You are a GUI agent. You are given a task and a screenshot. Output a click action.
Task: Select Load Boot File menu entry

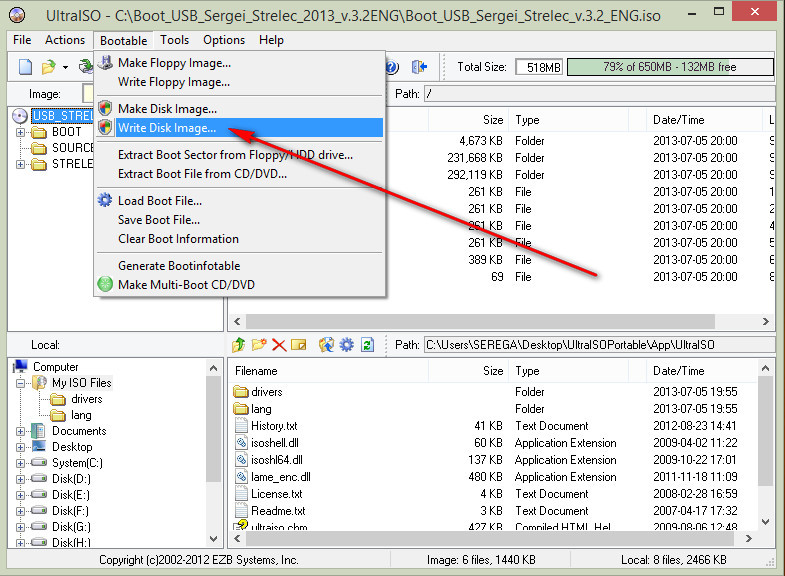159,201
